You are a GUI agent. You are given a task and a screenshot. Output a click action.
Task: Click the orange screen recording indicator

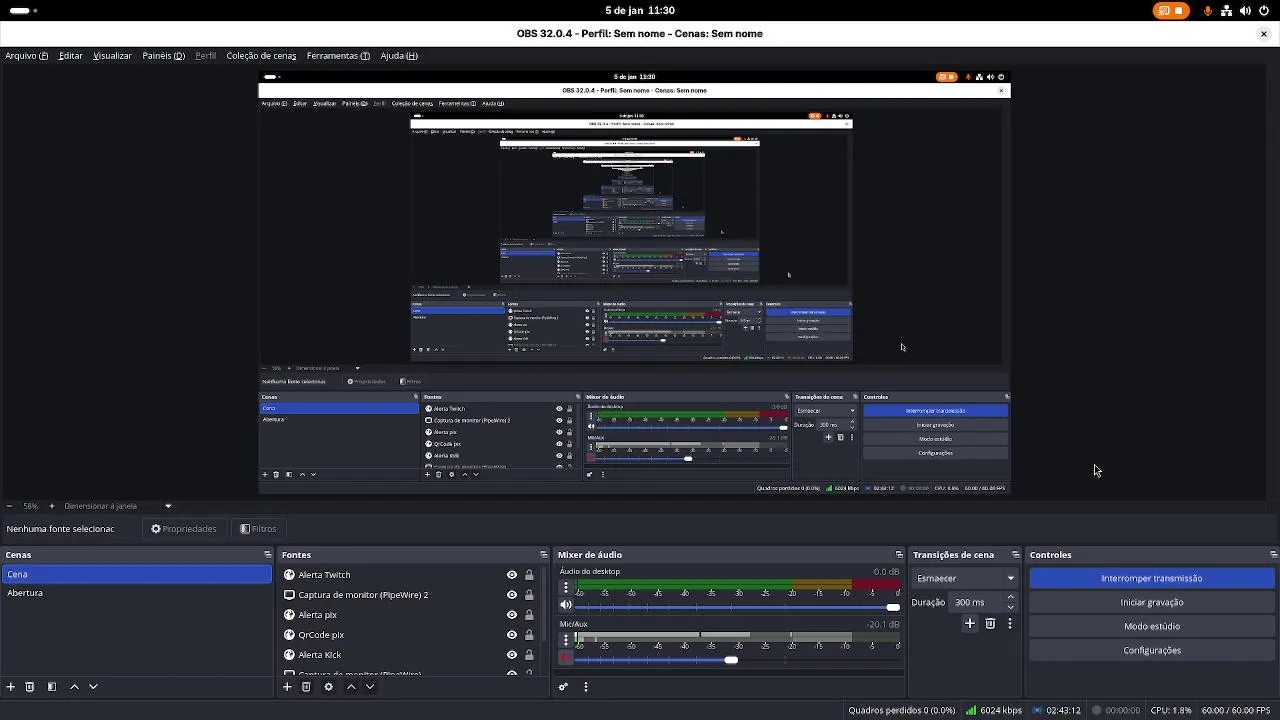point(1170,11)
